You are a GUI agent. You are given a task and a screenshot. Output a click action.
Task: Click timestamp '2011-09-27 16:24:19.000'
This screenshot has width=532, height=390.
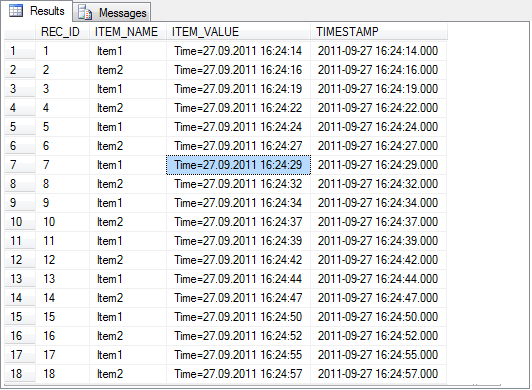tap(379, 89)
